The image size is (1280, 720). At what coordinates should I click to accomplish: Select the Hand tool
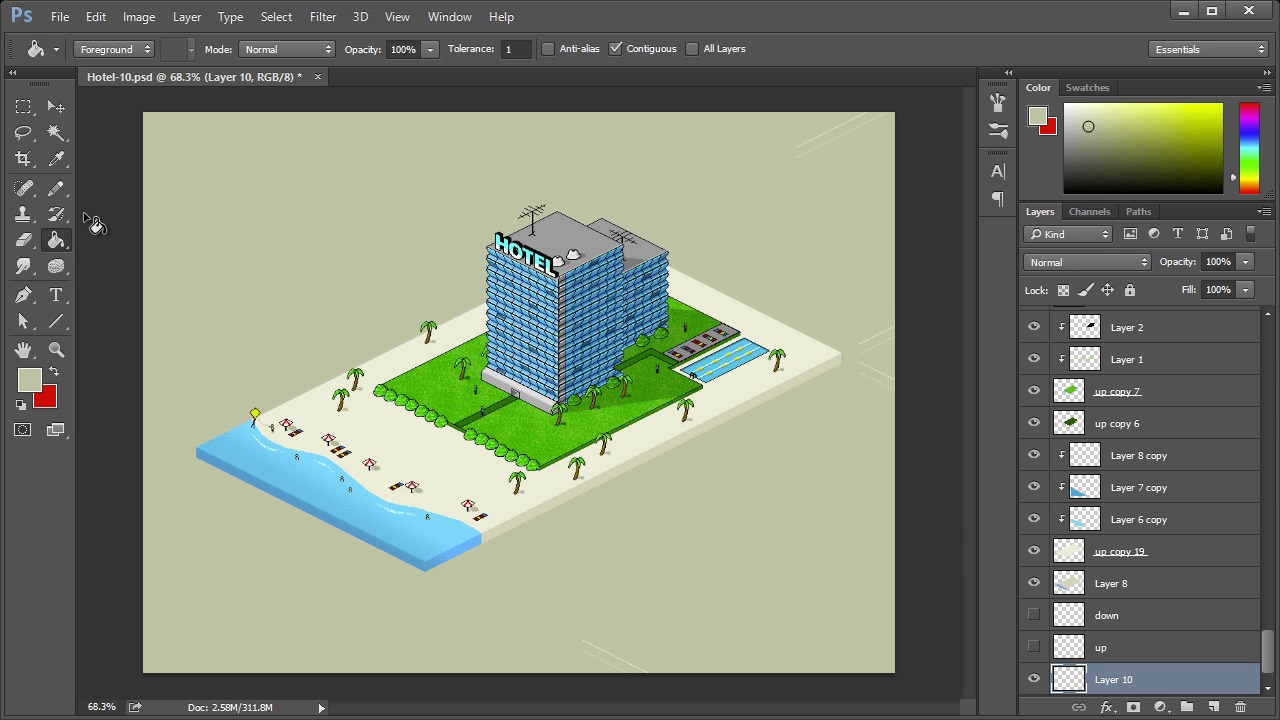click(23, 350)
